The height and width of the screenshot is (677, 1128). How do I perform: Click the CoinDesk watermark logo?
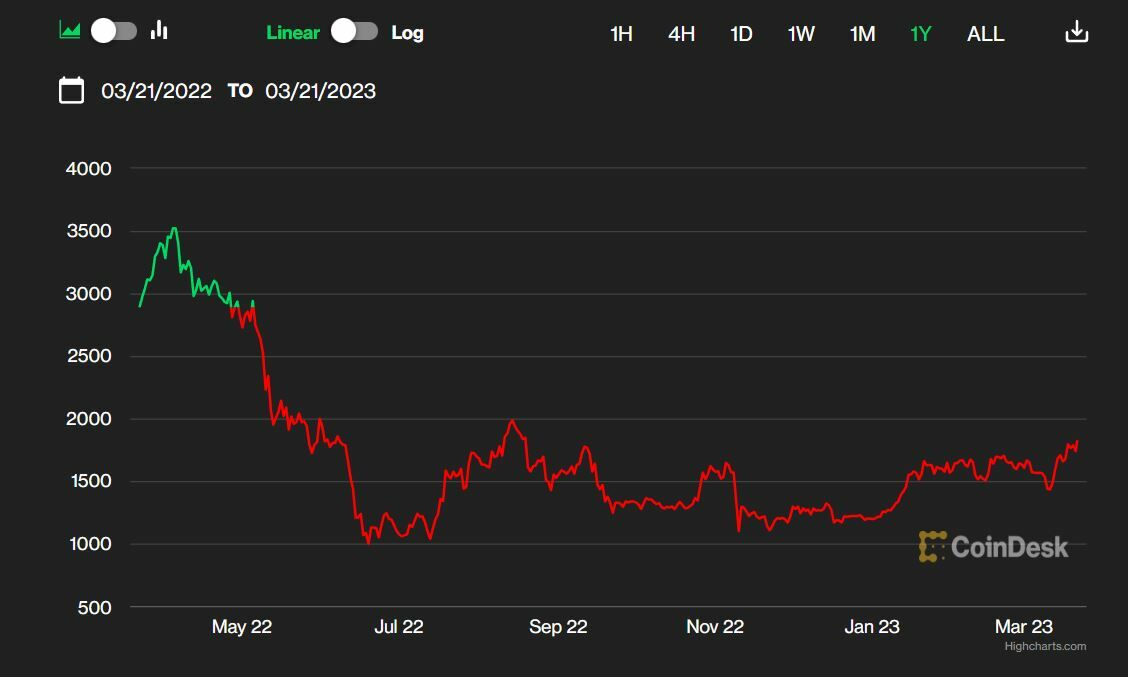coord(993,546)
